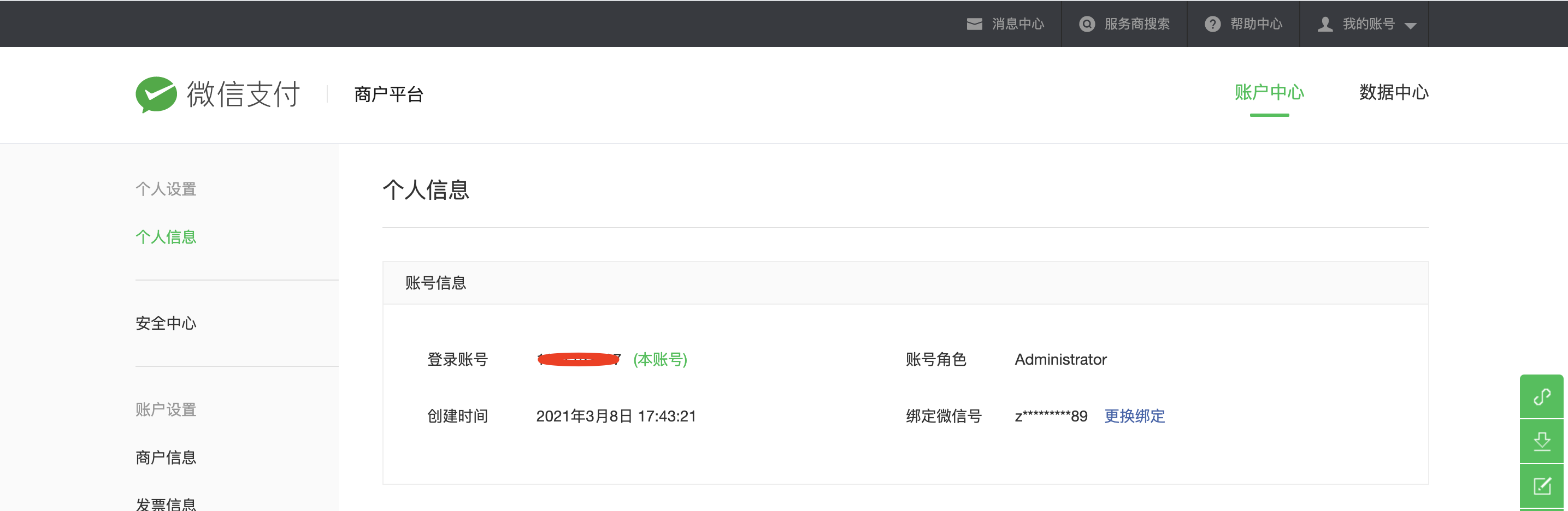Click the creation time 2021年3月8日 17:43:21

(616, 416)
